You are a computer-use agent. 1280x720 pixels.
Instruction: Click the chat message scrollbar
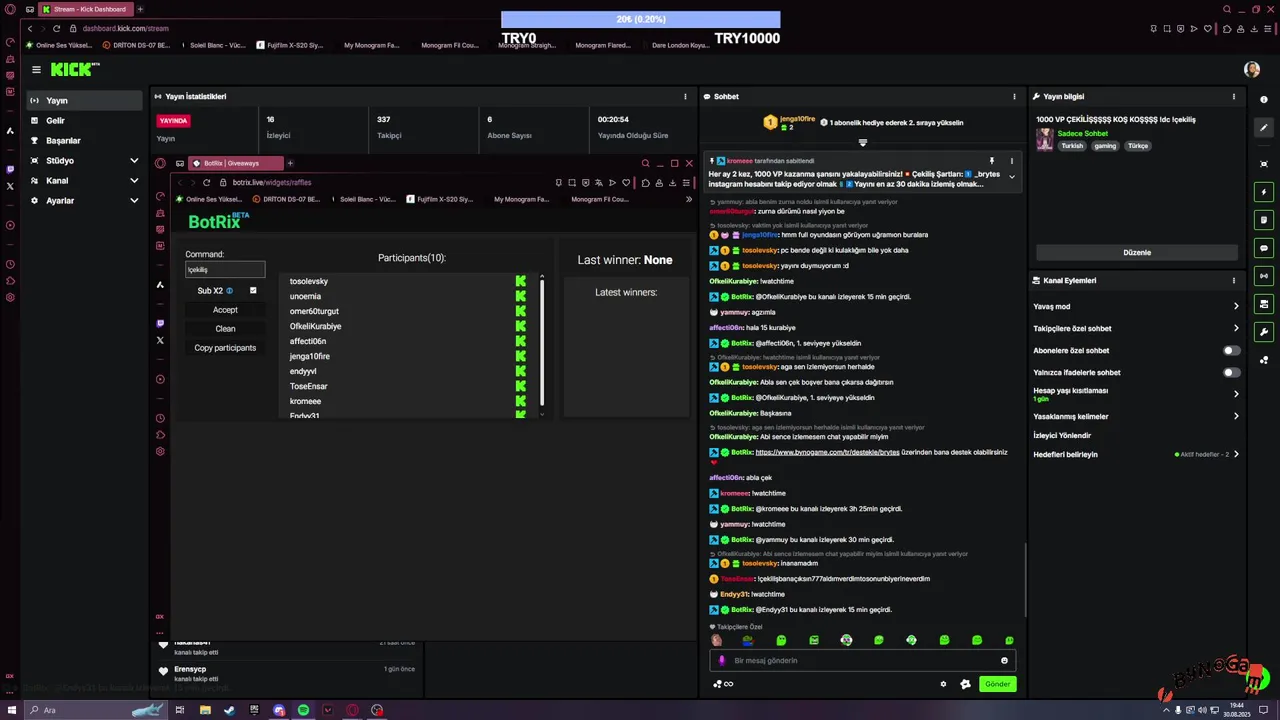click(1025, 580)
